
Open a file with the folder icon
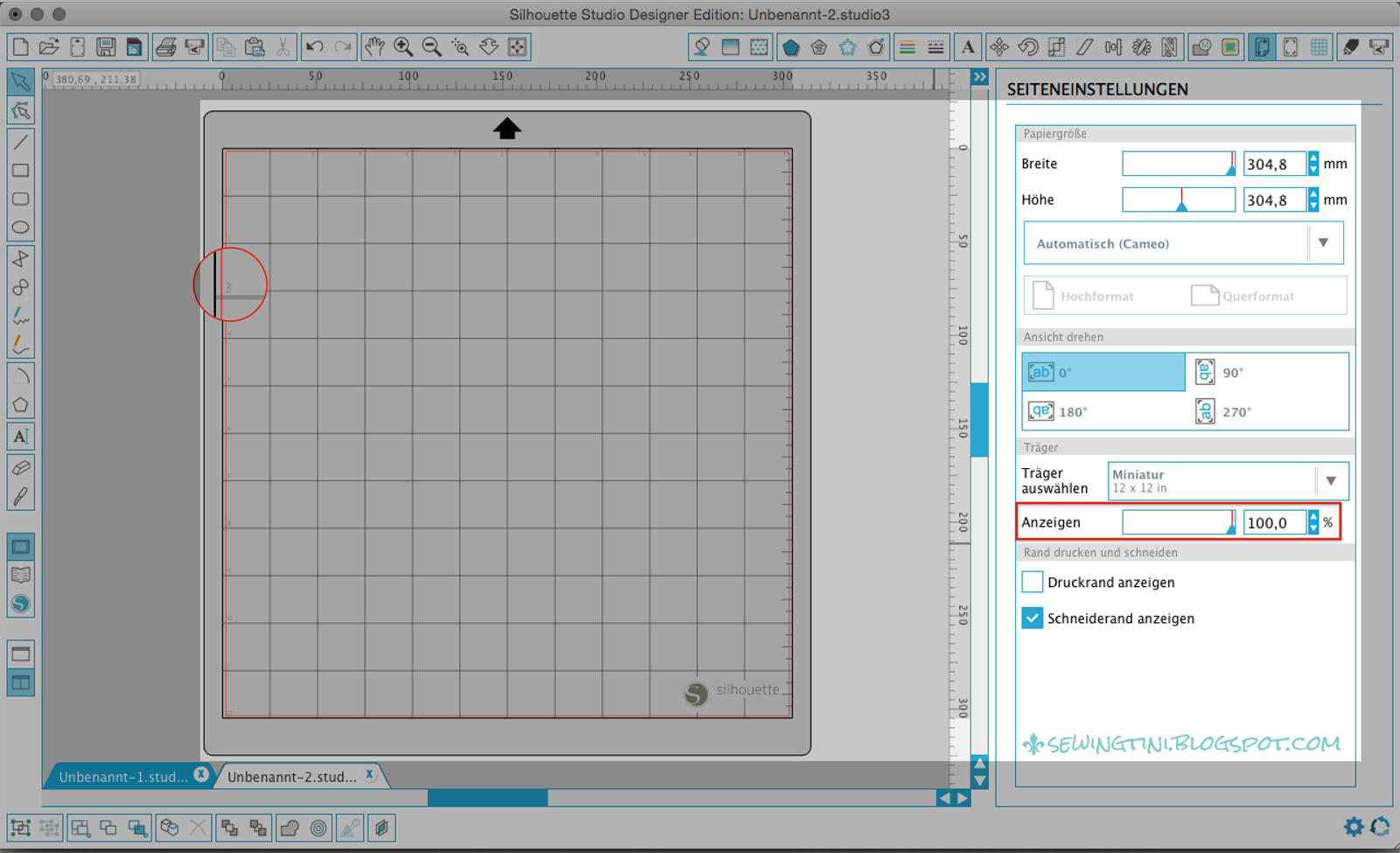coord(49,47)
